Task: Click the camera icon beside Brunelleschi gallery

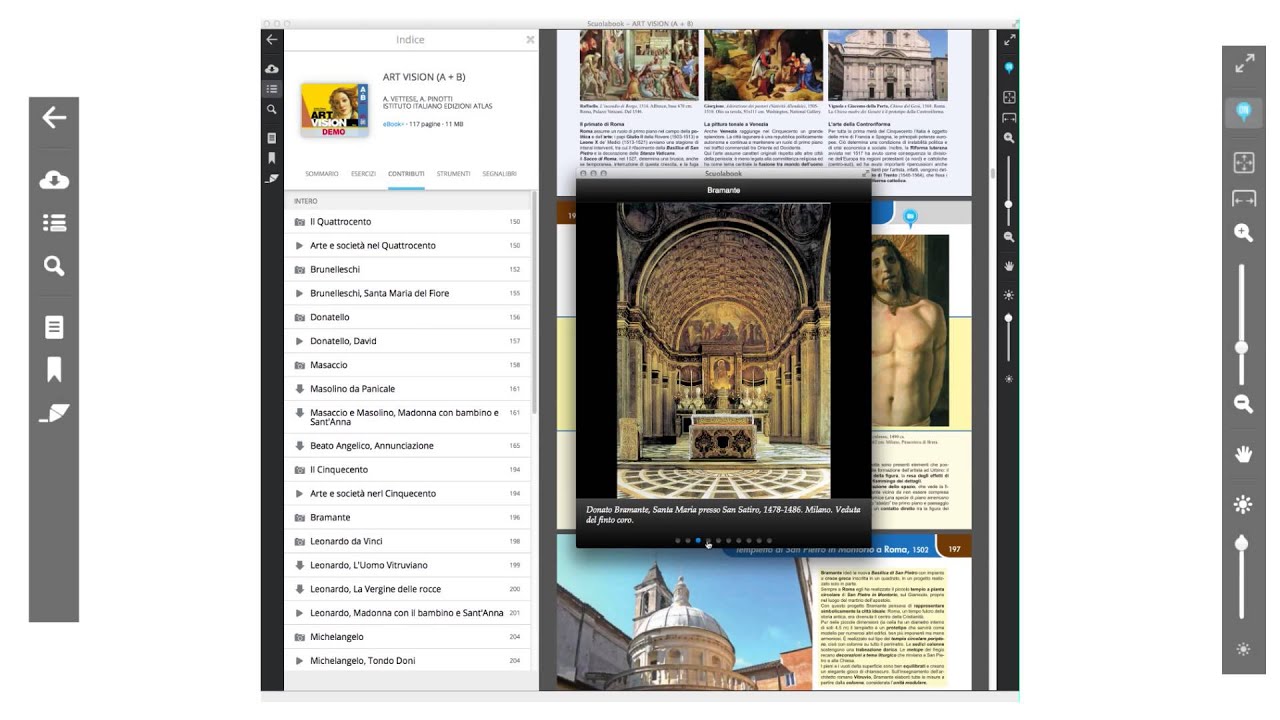Action: pos(299,270)
